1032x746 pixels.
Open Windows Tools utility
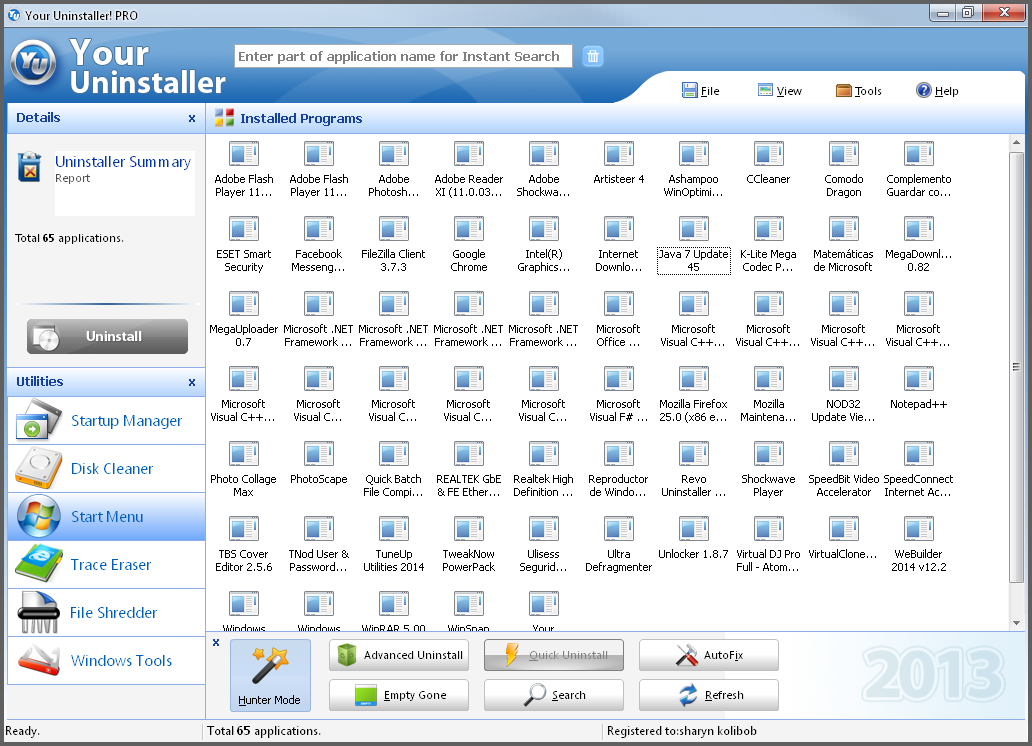pos(106,660)
